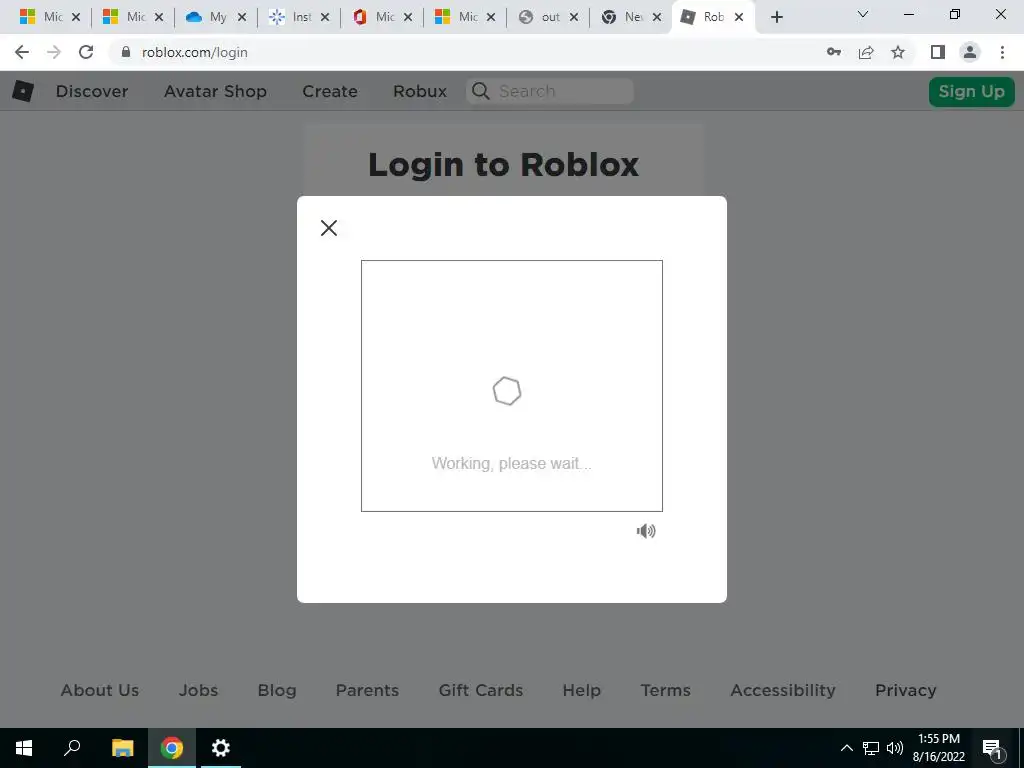
Task: Bookmark this tab with the star icon
Action: pos(898,52)
